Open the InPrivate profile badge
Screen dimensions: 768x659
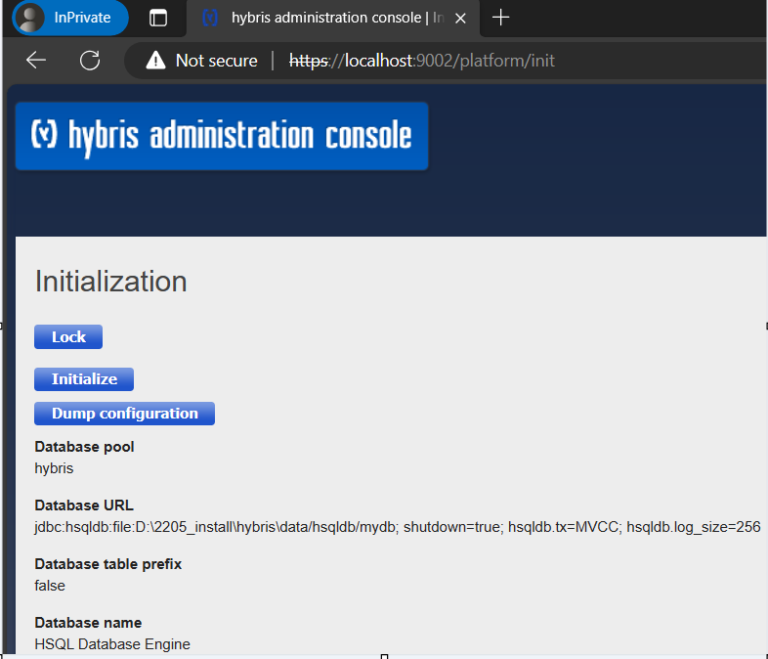[x=70, y=18]
